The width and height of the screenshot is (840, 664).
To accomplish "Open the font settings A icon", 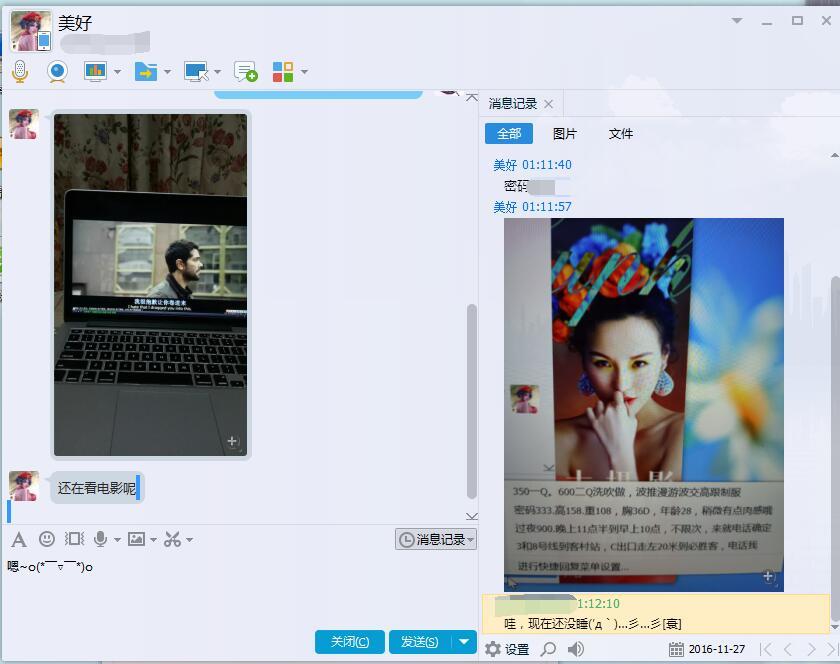I will click(x=19, y=539).
